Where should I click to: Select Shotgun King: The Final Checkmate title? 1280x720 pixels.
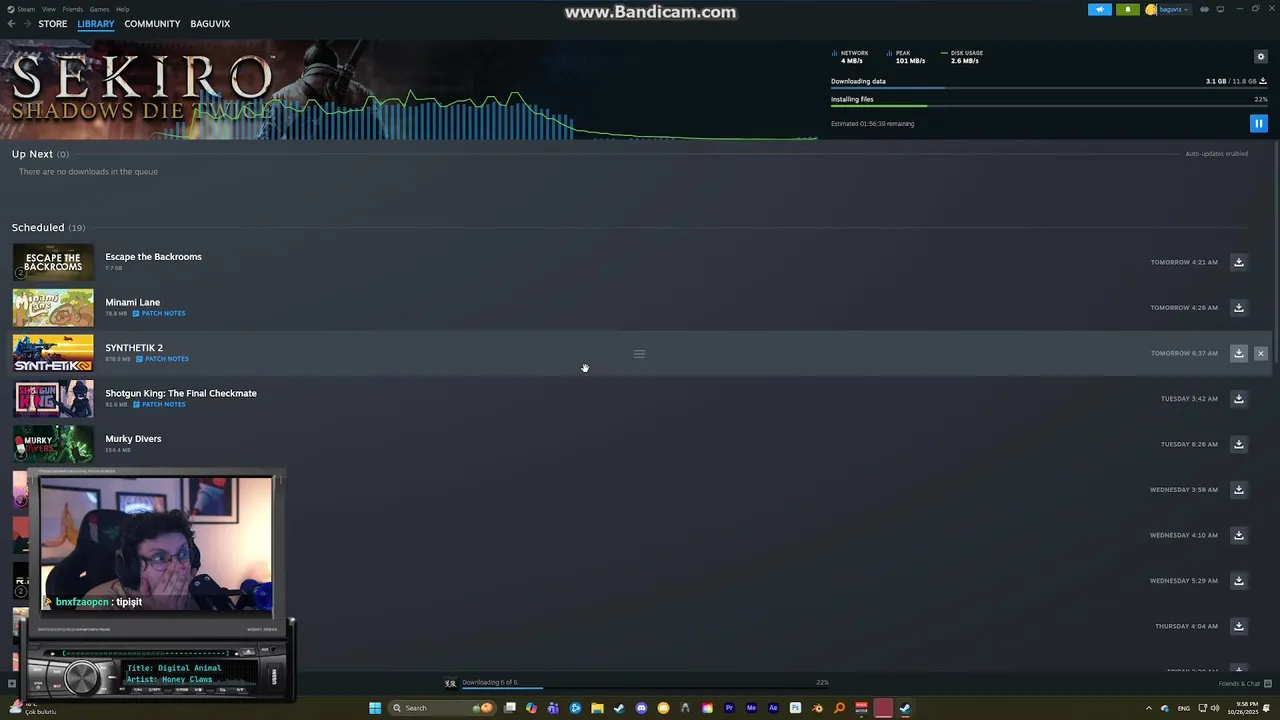181,393
